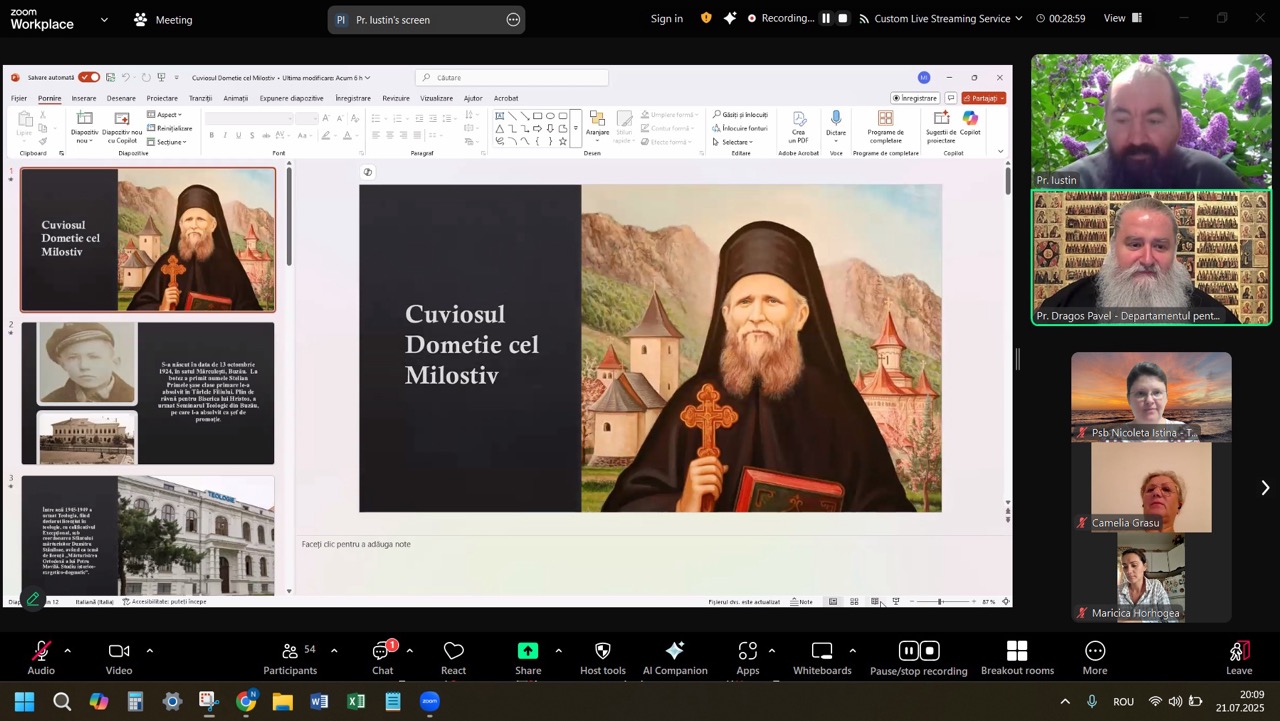
Task: Unmute the microphone Audio button
Action: click(x=41, y=656)
